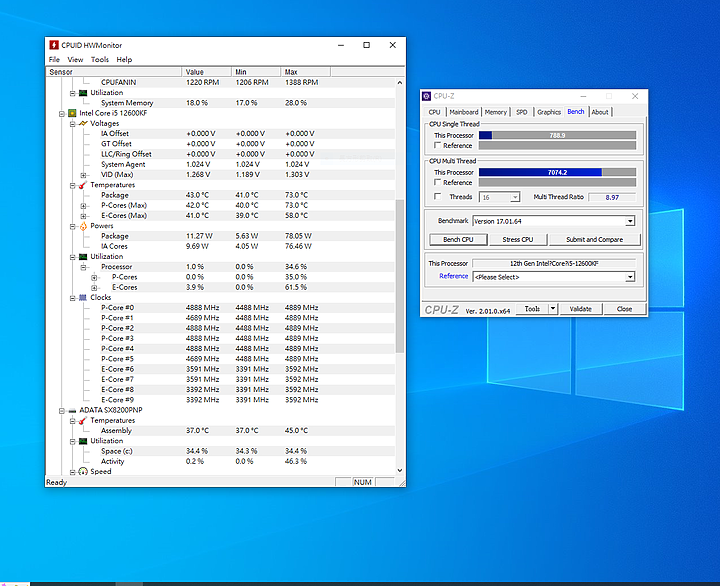Open the File menu in HWMonitor
This screenshot has width=720, height=586.
[54, 60]
